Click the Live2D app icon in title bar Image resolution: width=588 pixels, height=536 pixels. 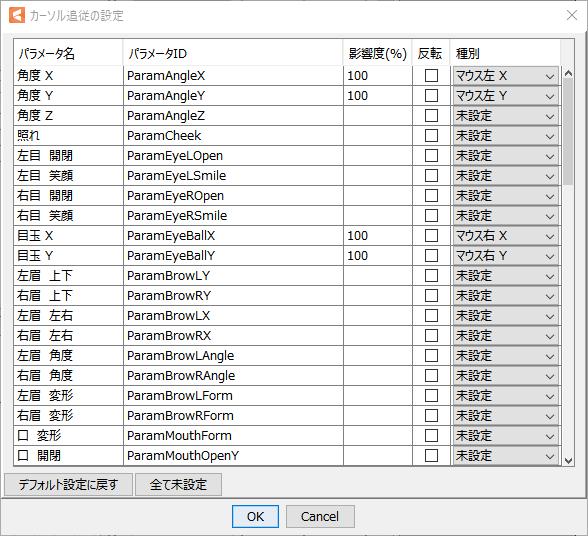coord(17,15)
